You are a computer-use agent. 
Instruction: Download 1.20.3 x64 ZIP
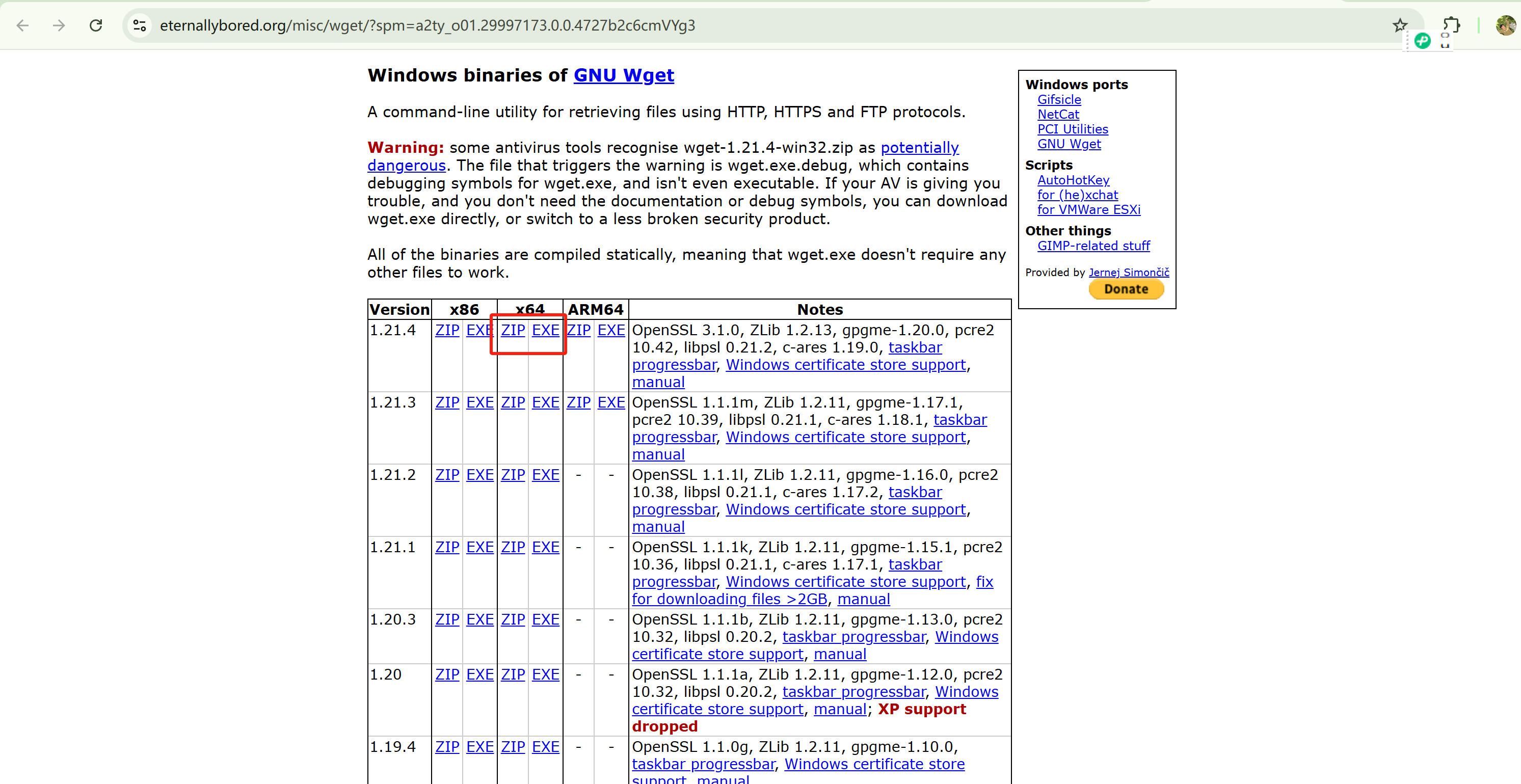[513, 619]
